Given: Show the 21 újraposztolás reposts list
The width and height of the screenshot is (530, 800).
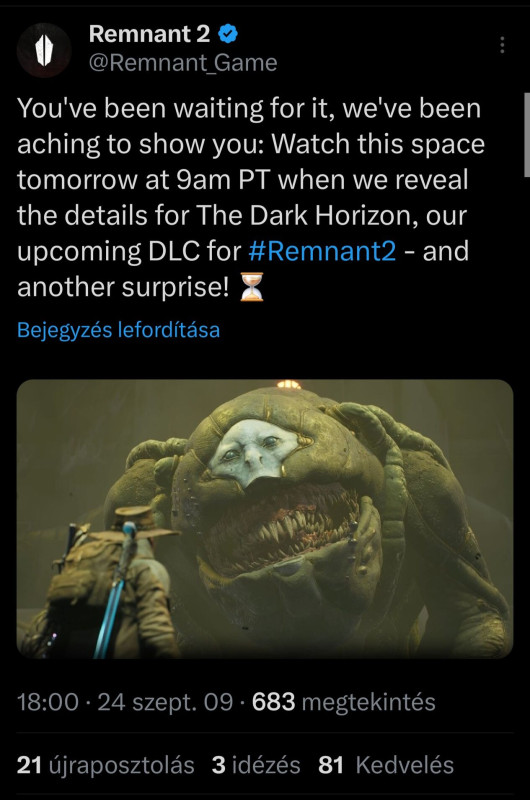Looking at the screenshot, I should pyautogui.click(x=106, y=765).
